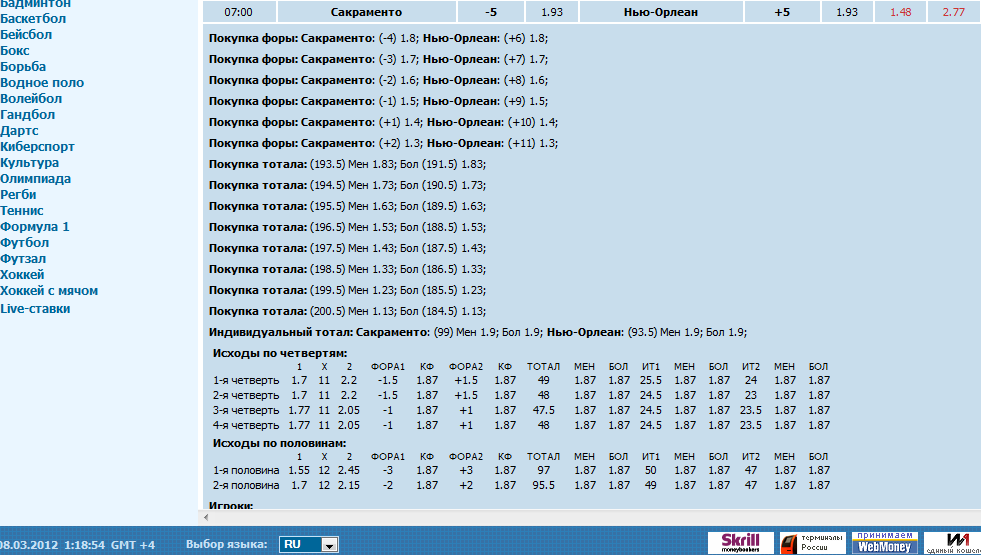Viewport: 981px width, 555px height.
Task: Open the Баскетбол sport category
Action: point(33,19)
